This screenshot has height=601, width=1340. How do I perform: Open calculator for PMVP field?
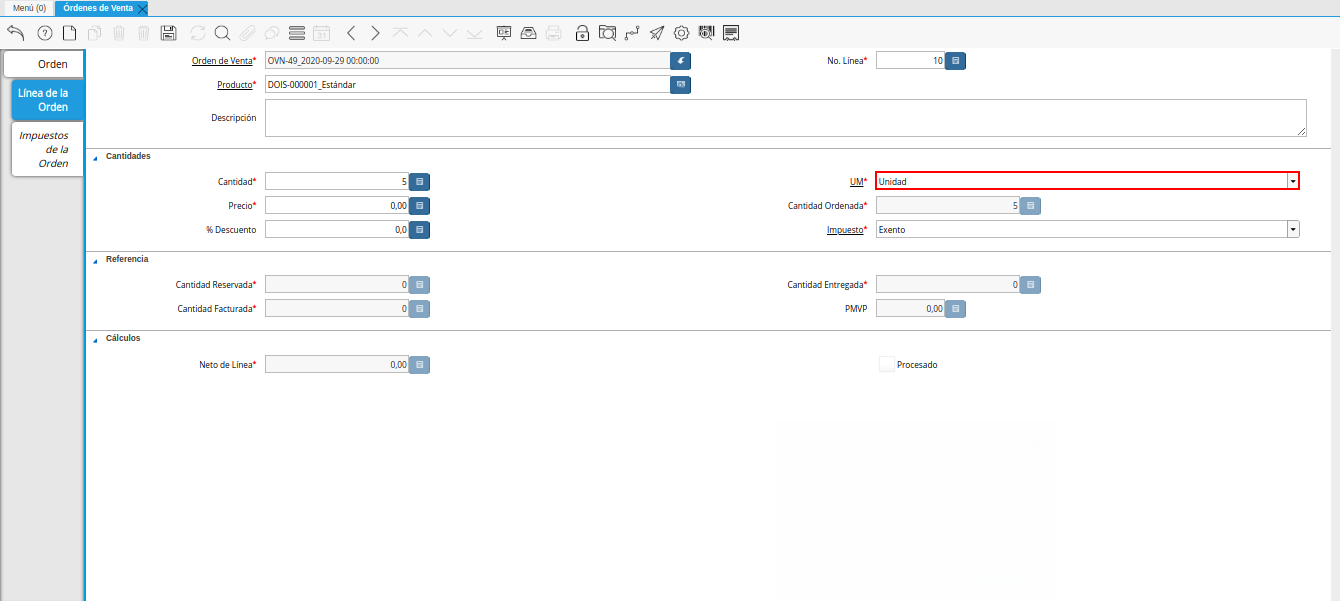pos(956,309)
